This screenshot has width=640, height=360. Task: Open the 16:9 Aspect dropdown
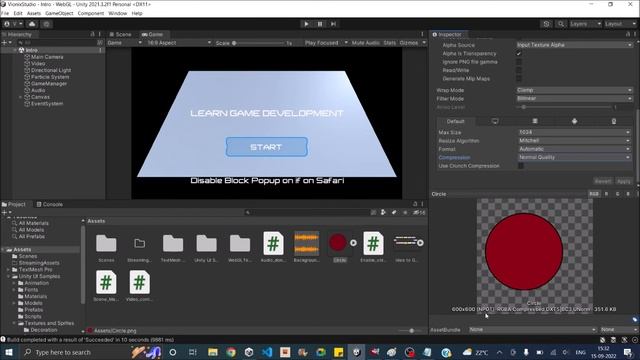(x=179, y=43)
